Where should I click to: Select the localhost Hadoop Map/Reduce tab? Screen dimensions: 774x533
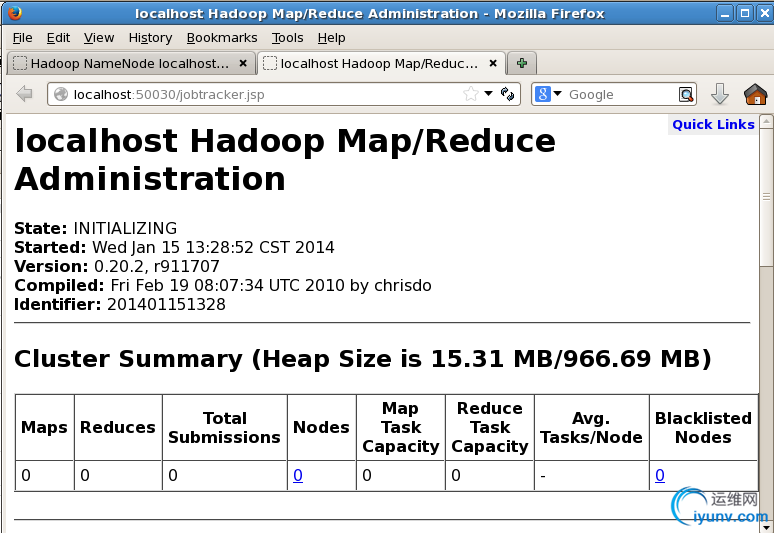pos(381,63)
